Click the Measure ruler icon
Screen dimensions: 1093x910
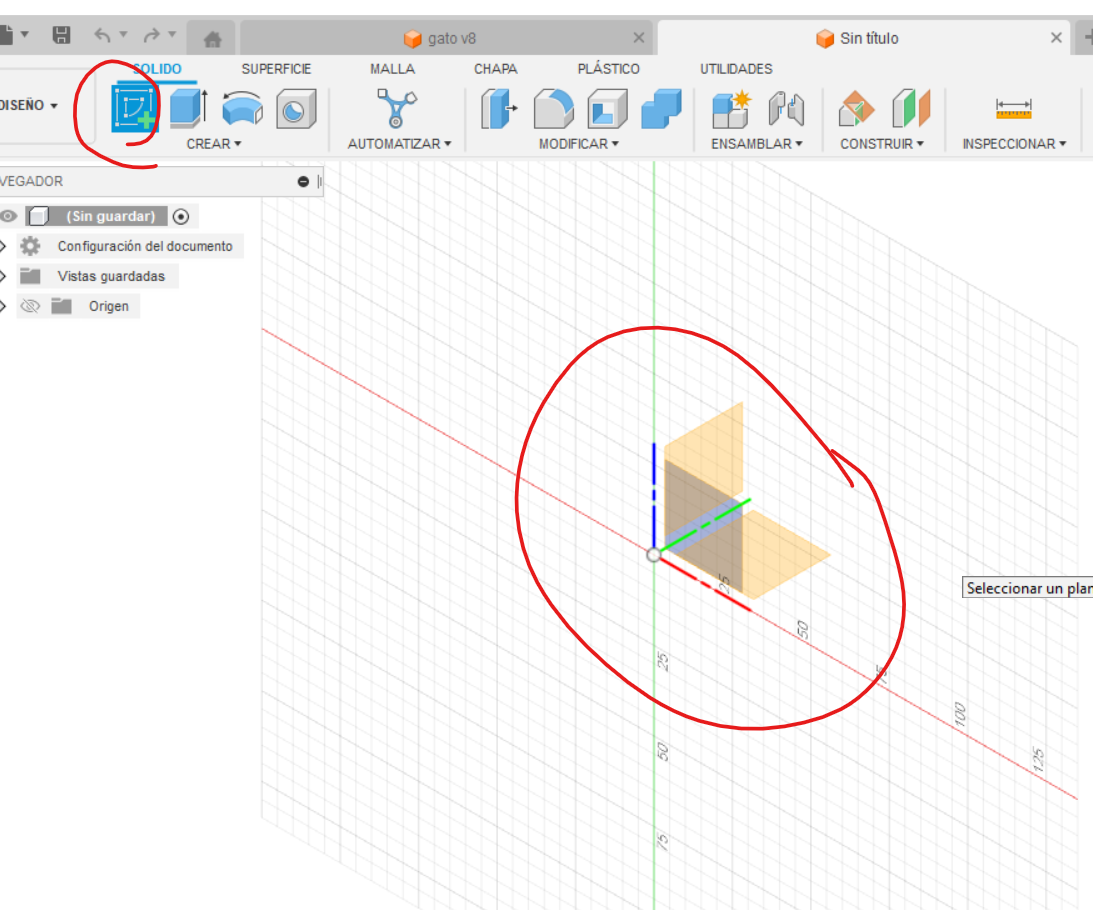(1014, 109)
